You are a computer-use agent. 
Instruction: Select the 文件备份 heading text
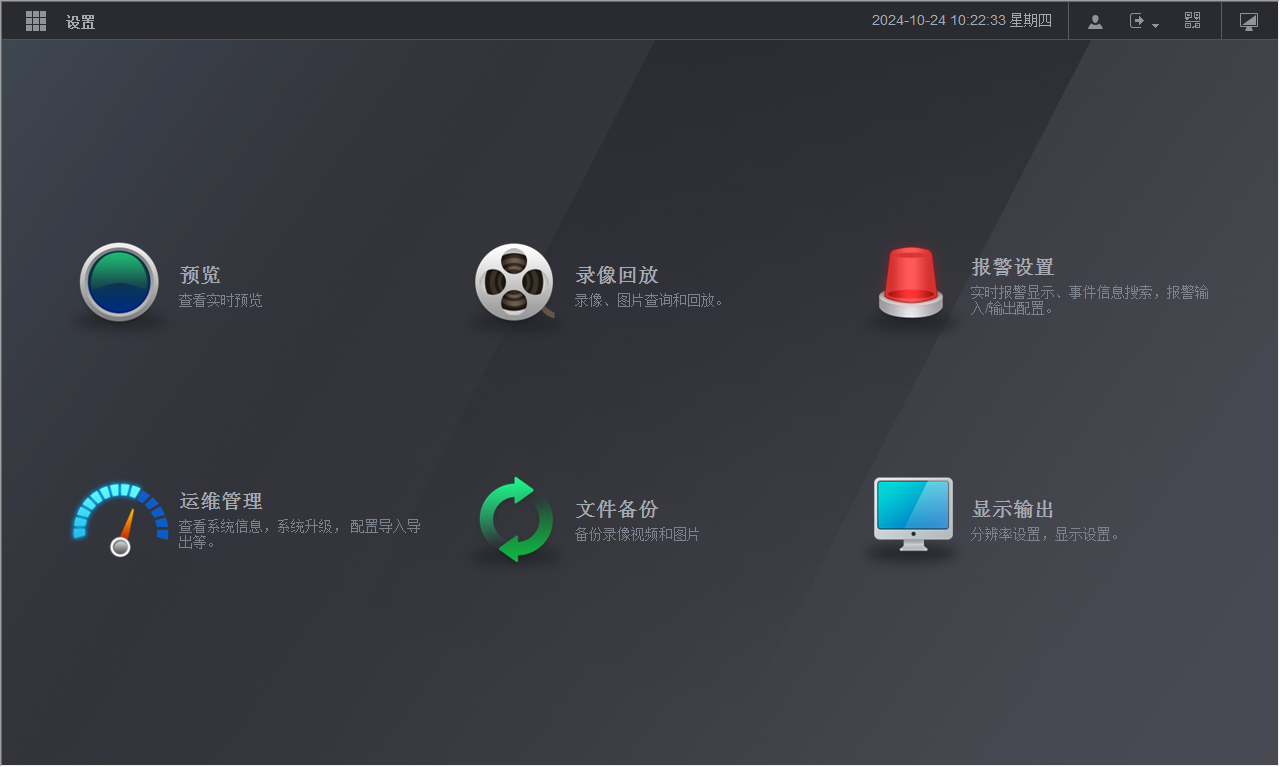[x=617, y=509]
